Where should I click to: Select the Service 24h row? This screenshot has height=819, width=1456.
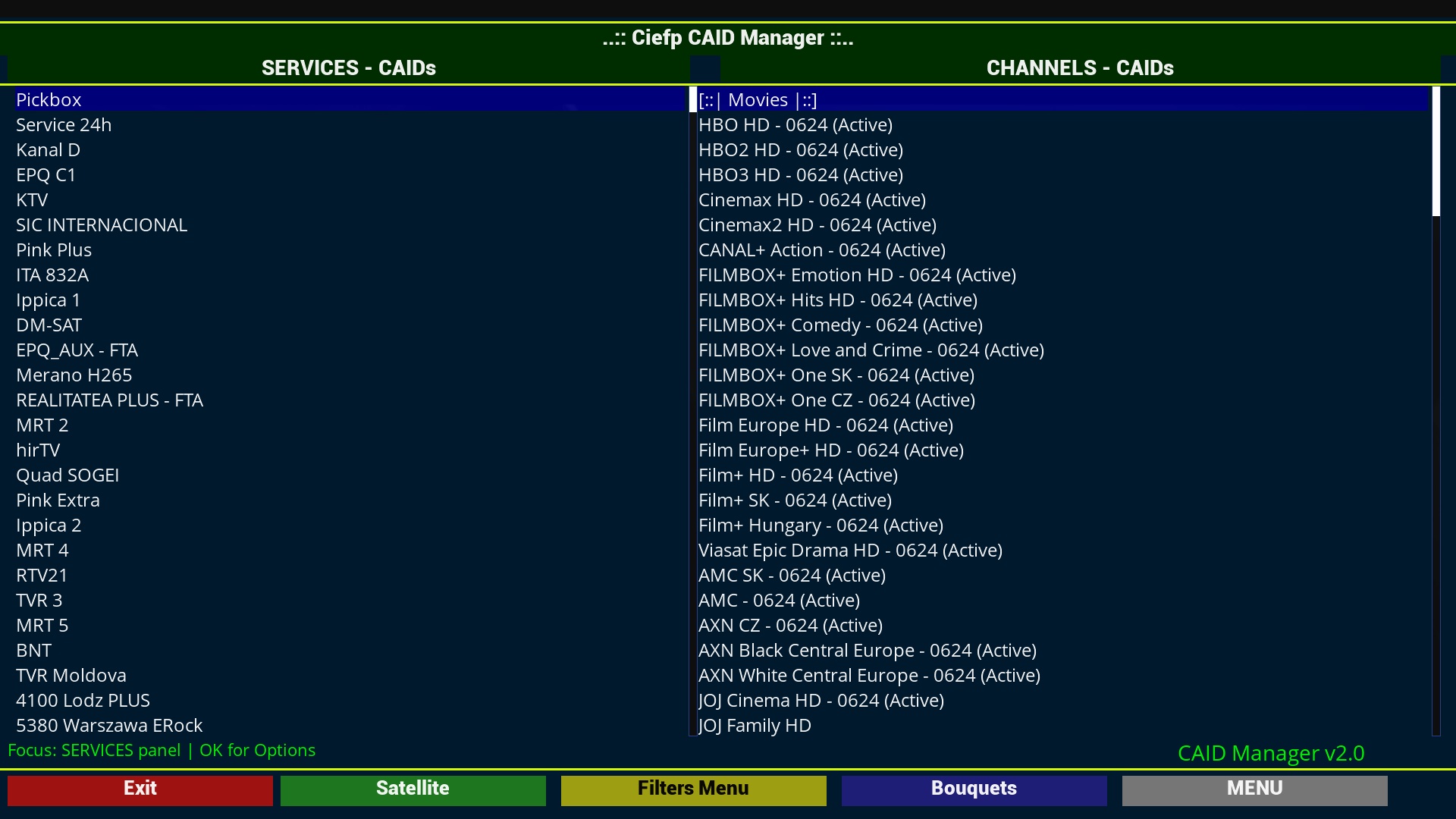350,124
